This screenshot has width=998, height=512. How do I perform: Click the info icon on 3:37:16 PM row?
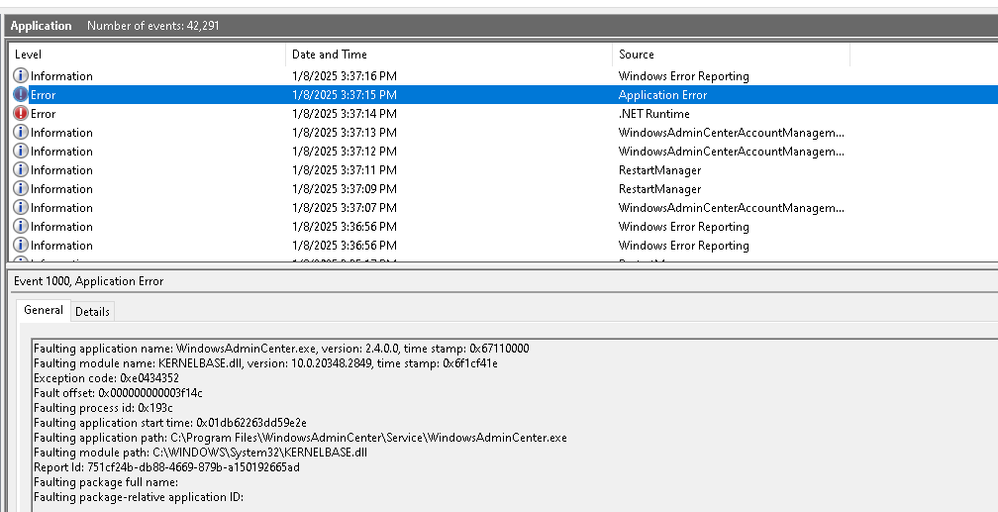(x=21, y=76)
